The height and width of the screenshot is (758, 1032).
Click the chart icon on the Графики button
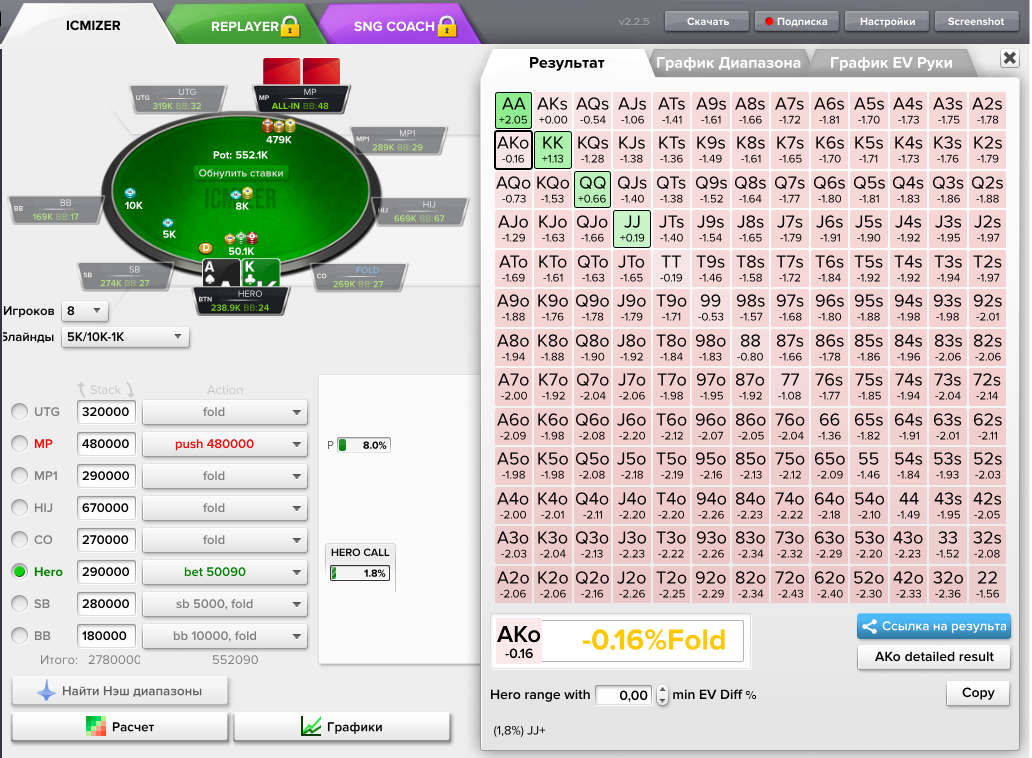coord(311,726)
